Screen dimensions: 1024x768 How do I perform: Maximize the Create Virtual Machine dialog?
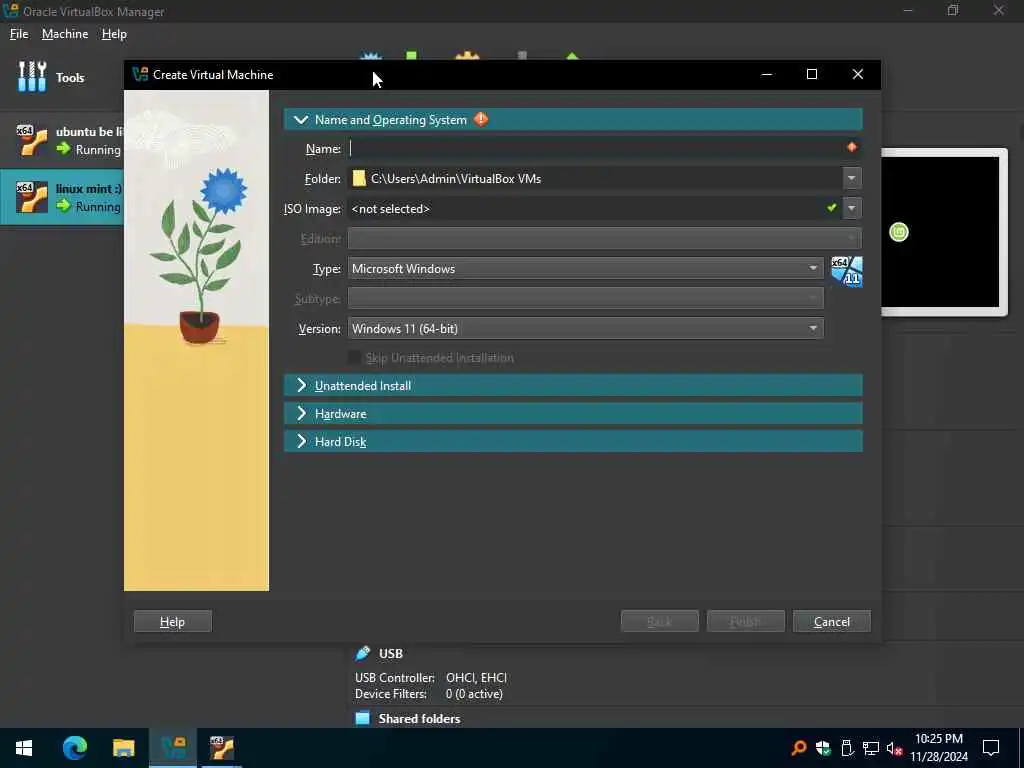812,74
